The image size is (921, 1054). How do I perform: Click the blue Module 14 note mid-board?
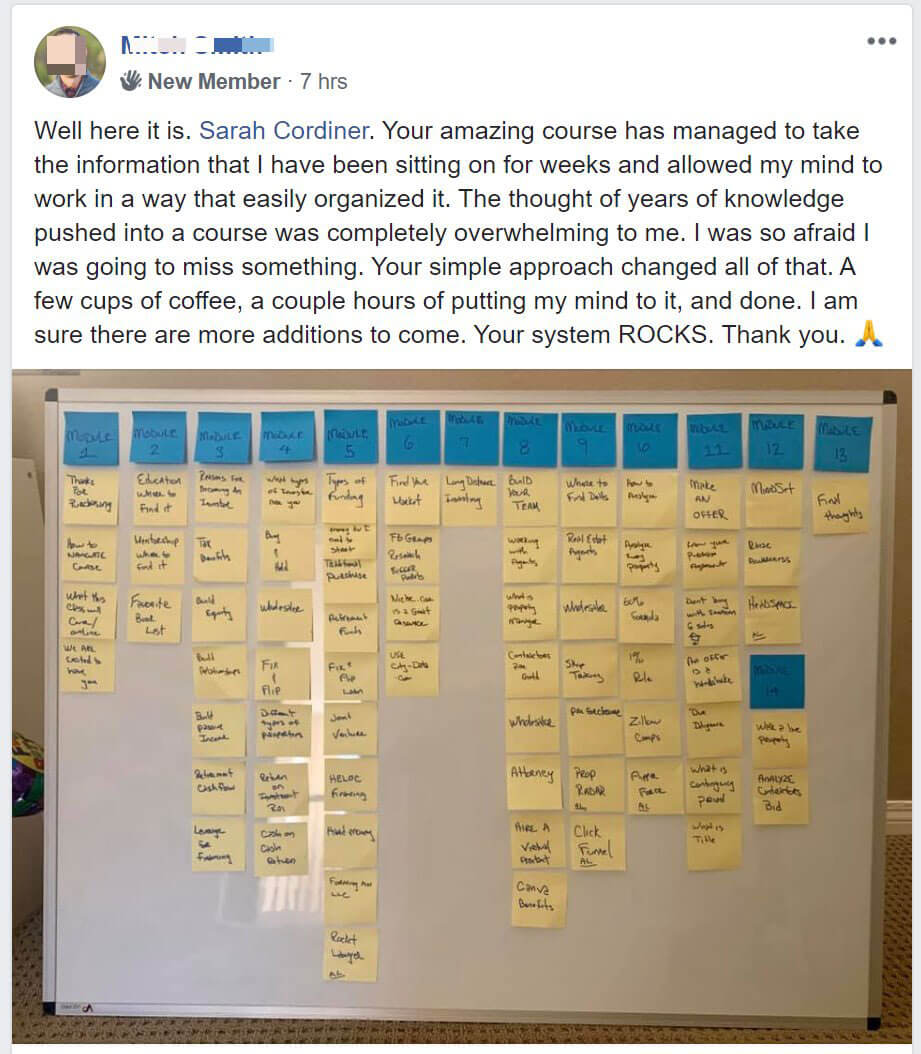[x=776, y=681]
